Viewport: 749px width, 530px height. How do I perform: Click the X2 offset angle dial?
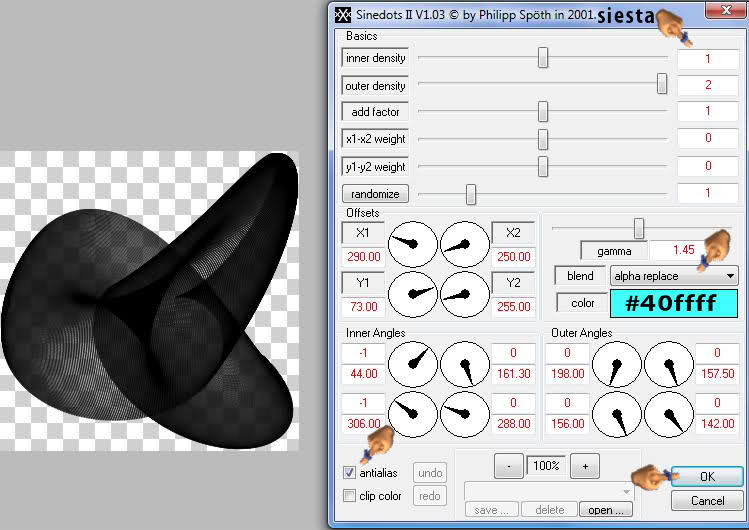(465, 244)
